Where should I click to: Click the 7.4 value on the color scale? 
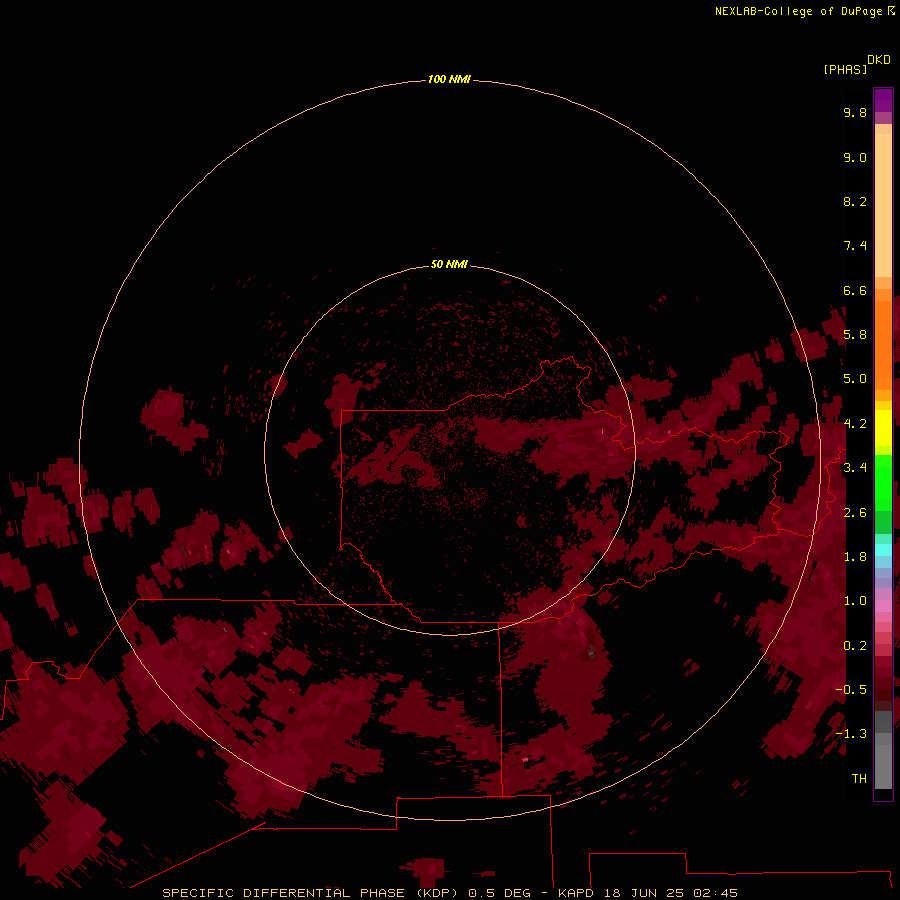click(855, 246)
